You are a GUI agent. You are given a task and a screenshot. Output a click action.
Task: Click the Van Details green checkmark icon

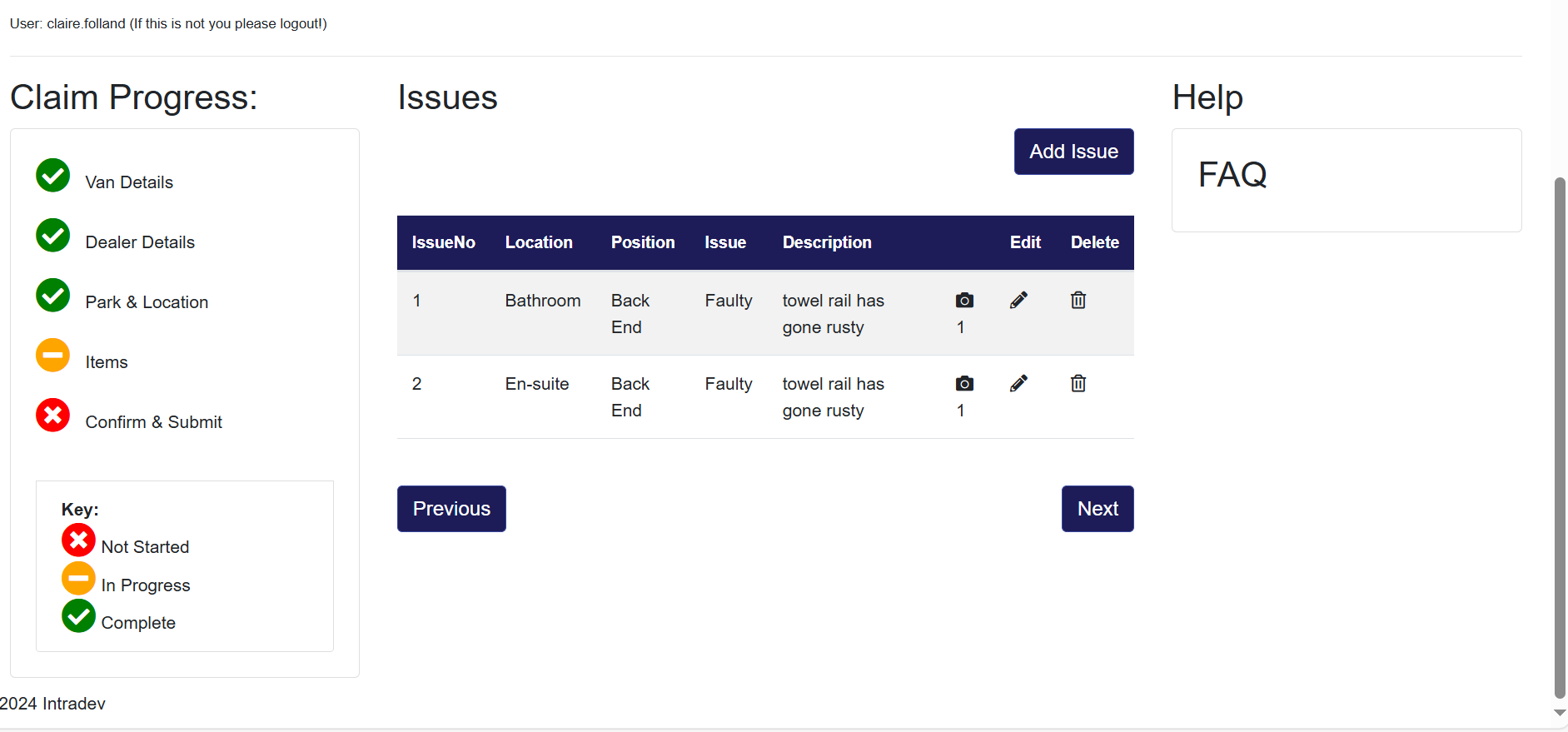[x=53, y=176]
